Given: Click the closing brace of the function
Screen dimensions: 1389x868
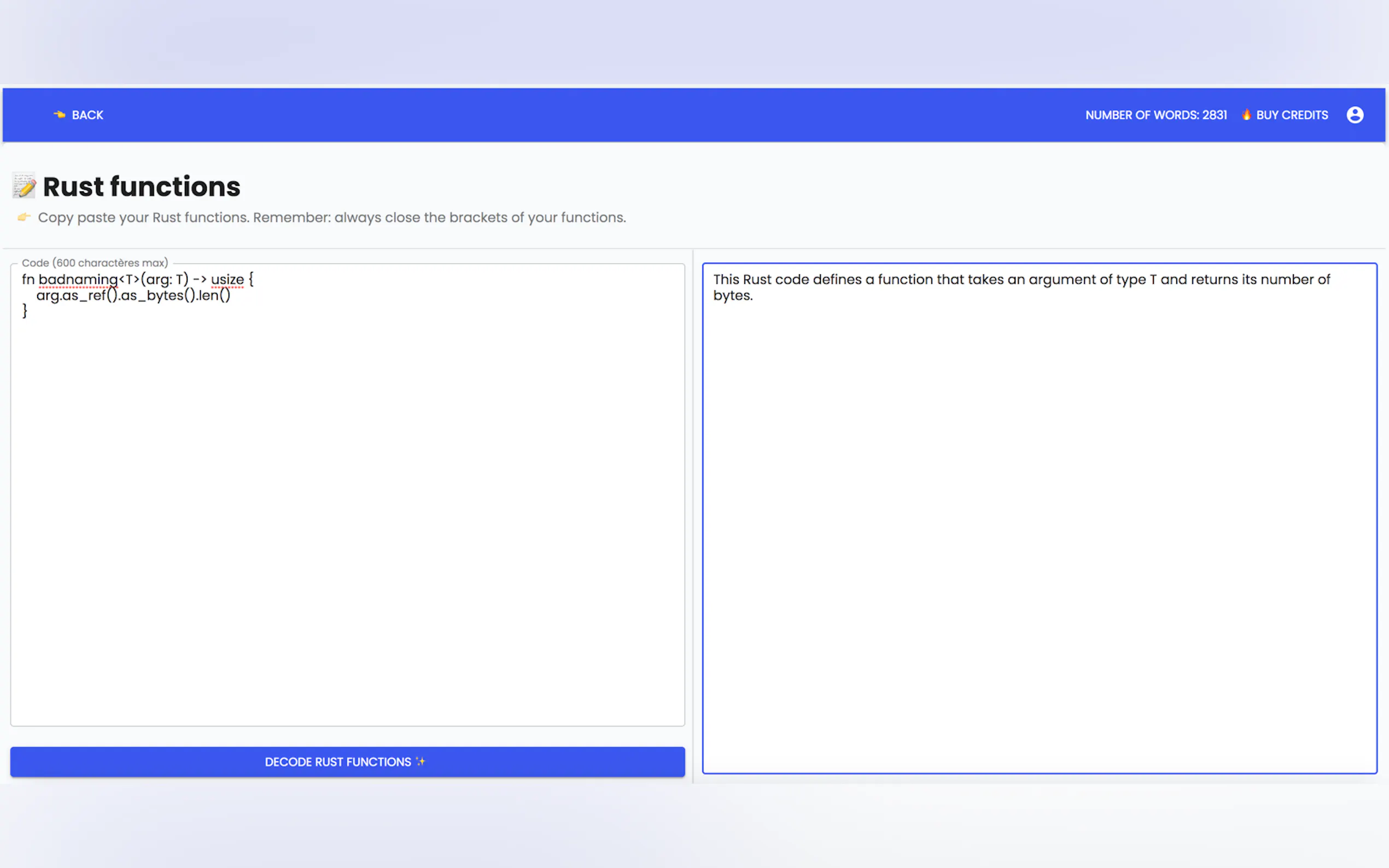Looking at the screenshot, I should [25, 311].
